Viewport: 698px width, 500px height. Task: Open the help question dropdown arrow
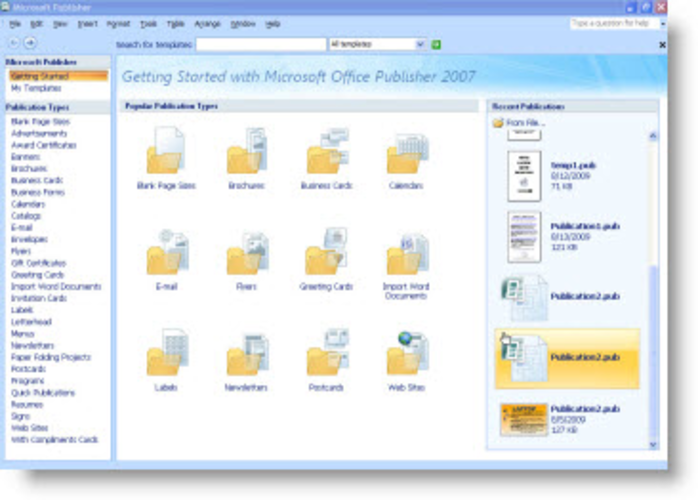[663, 24]
